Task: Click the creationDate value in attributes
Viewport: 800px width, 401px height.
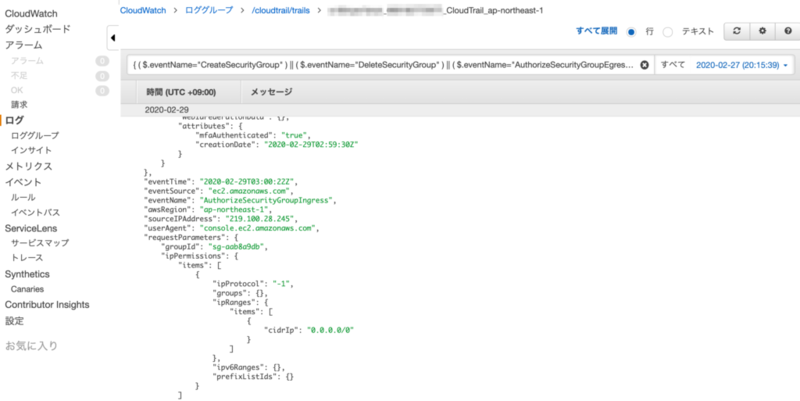Action: tap(311, 145)
